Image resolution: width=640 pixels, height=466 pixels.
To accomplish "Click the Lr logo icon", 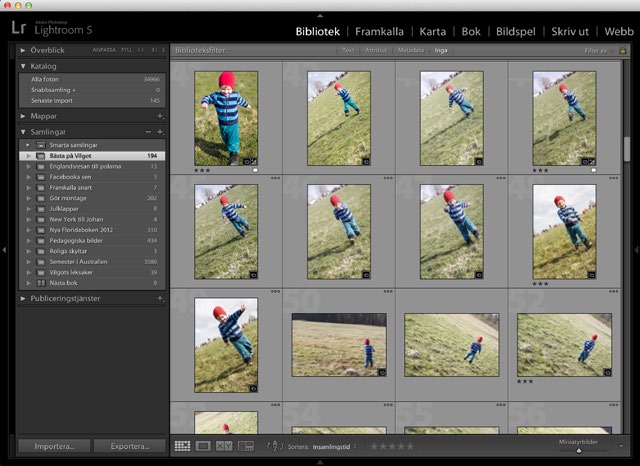I will (19, 28).
